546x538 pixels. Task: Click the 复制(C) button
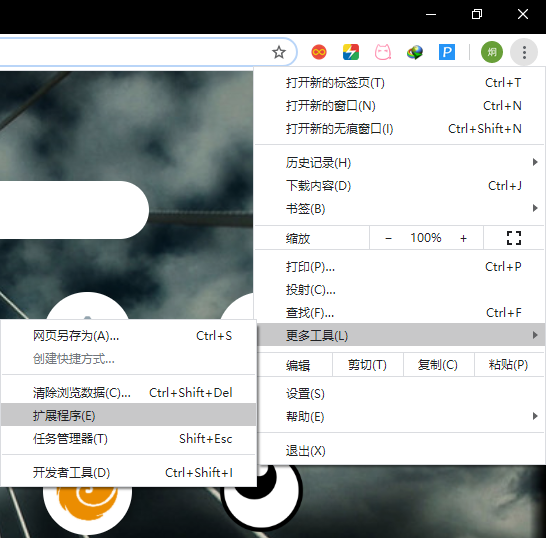click(x=438, y=365)
